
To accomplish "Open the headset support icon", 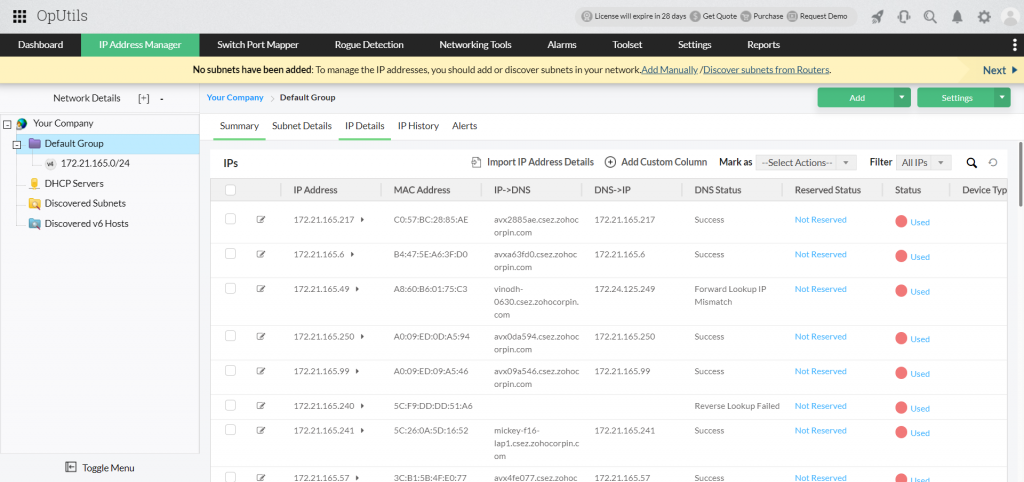I will [x=904, y=17].
